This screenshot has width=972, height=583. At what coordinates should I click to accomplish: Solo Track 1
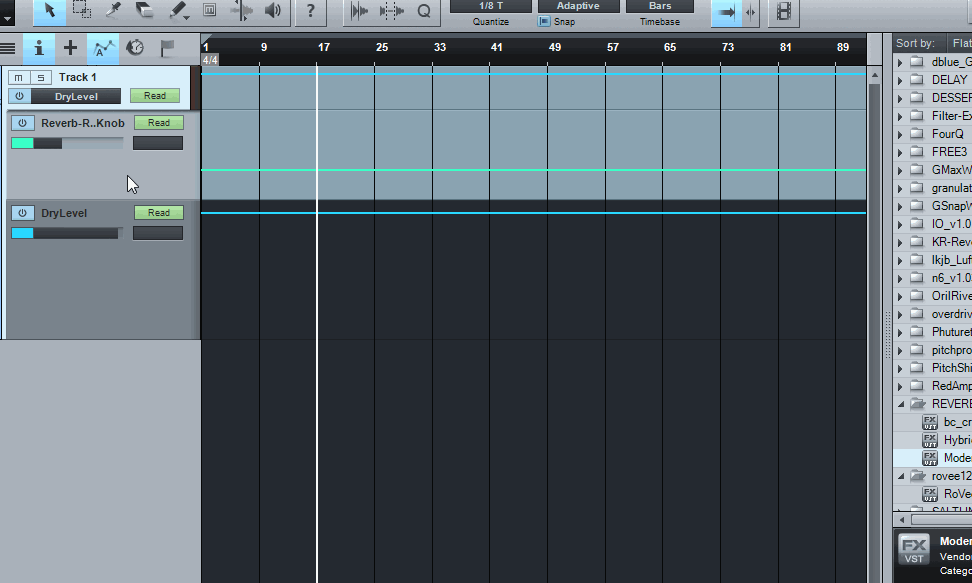(40, 78)
